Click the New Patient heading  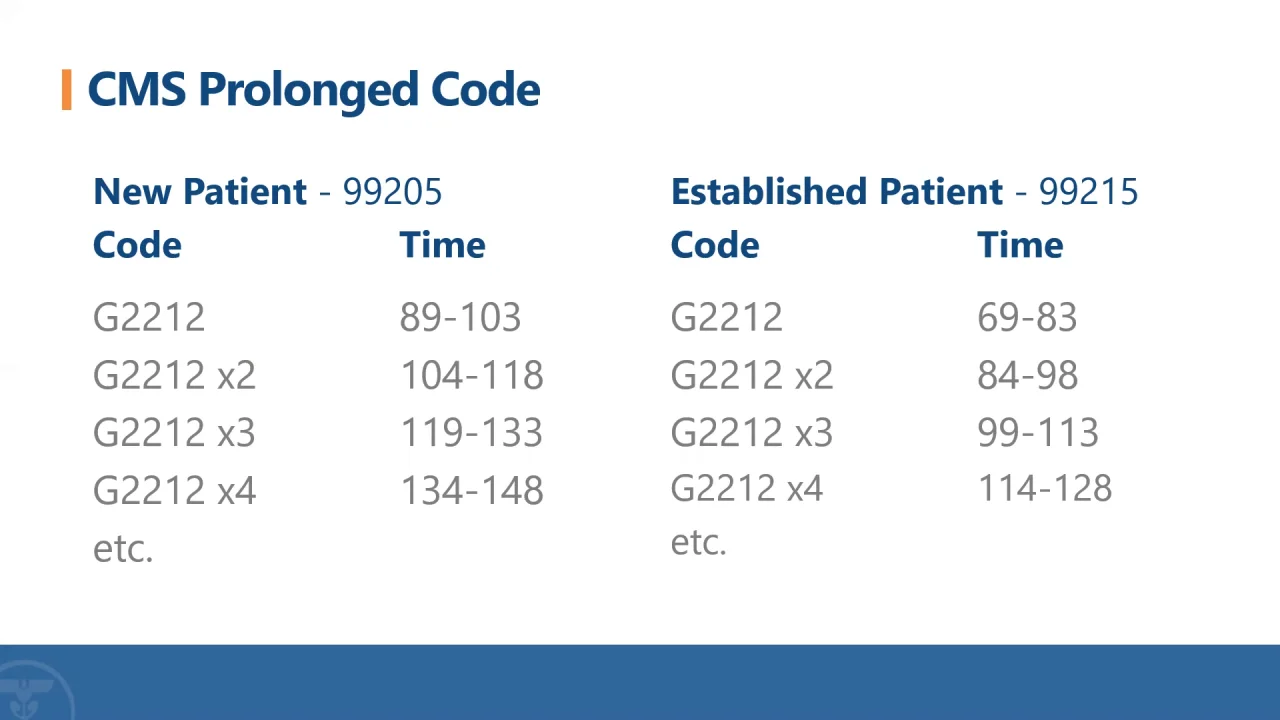pos(200,191)
